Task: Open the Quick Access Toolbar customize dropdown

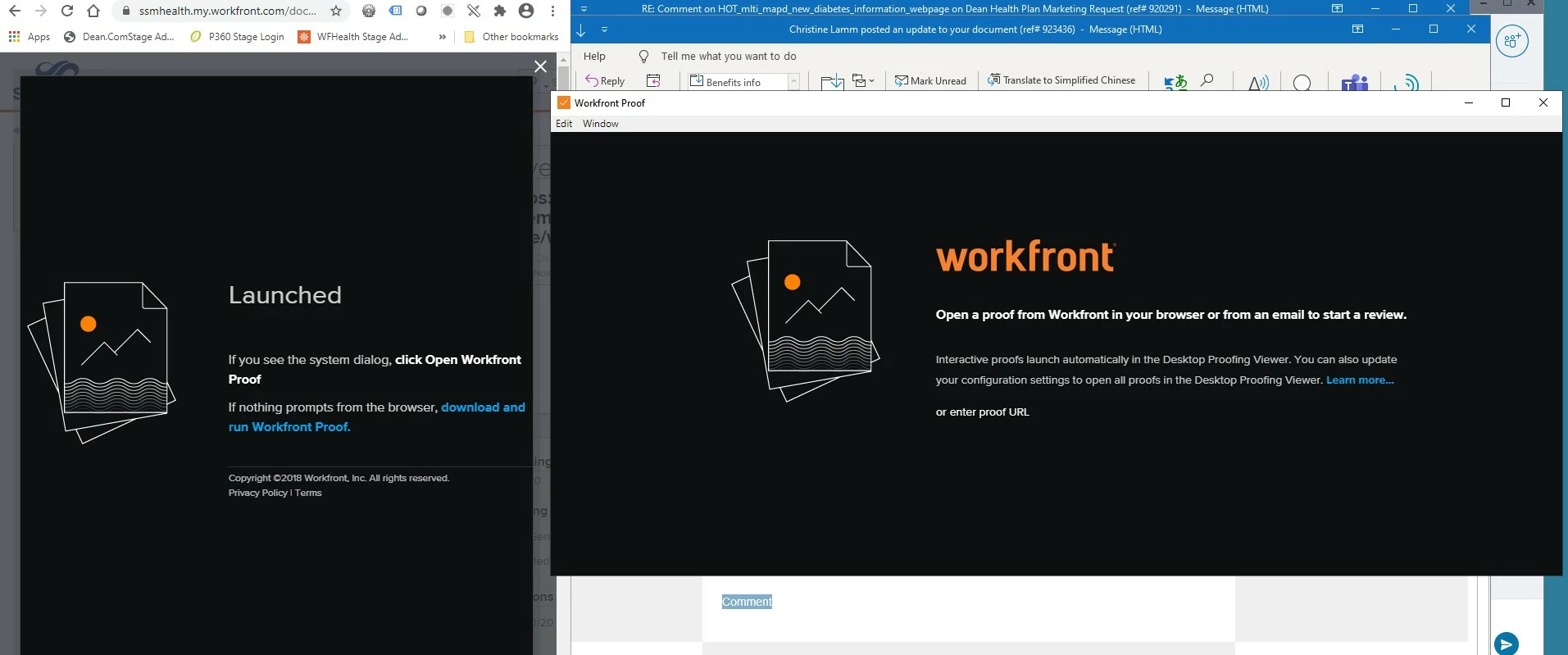Action: click(604, 30)
